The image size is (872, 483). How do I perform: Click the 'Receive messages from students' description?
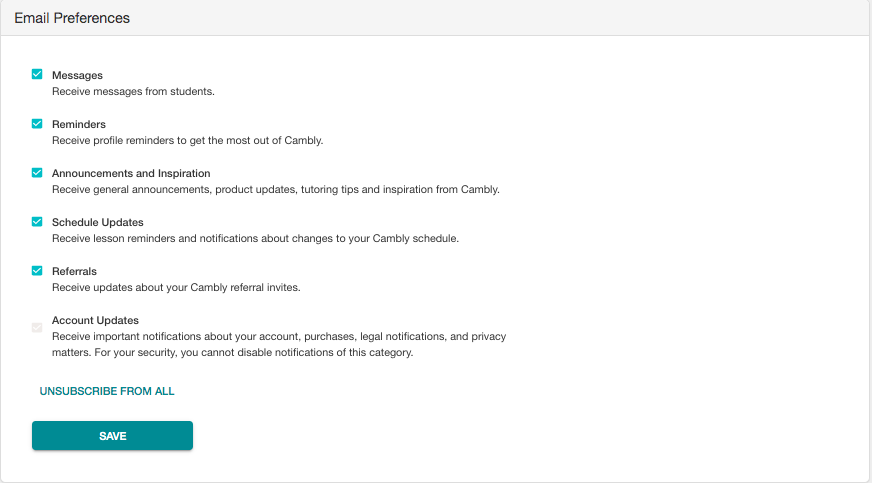133,91
